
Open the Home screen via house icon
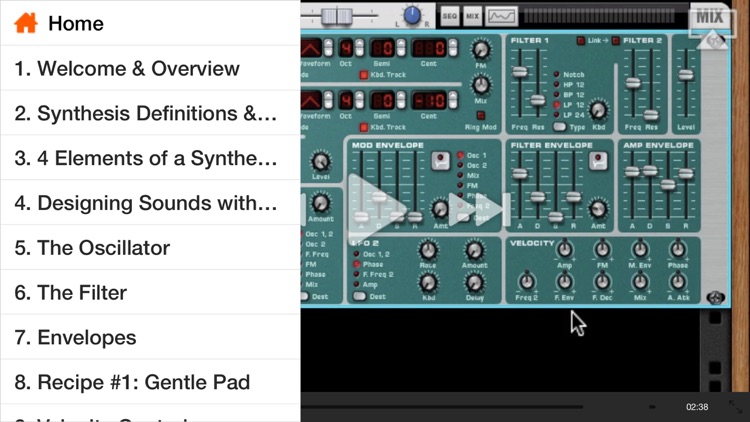click(x=26, y=23)
